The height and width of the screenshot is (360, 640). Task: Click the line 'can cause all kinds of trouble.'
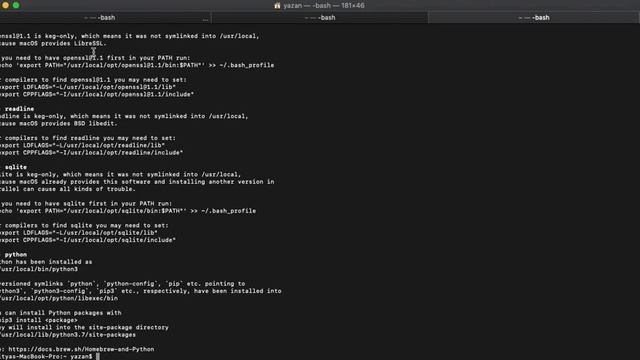[x=68, y=189]
